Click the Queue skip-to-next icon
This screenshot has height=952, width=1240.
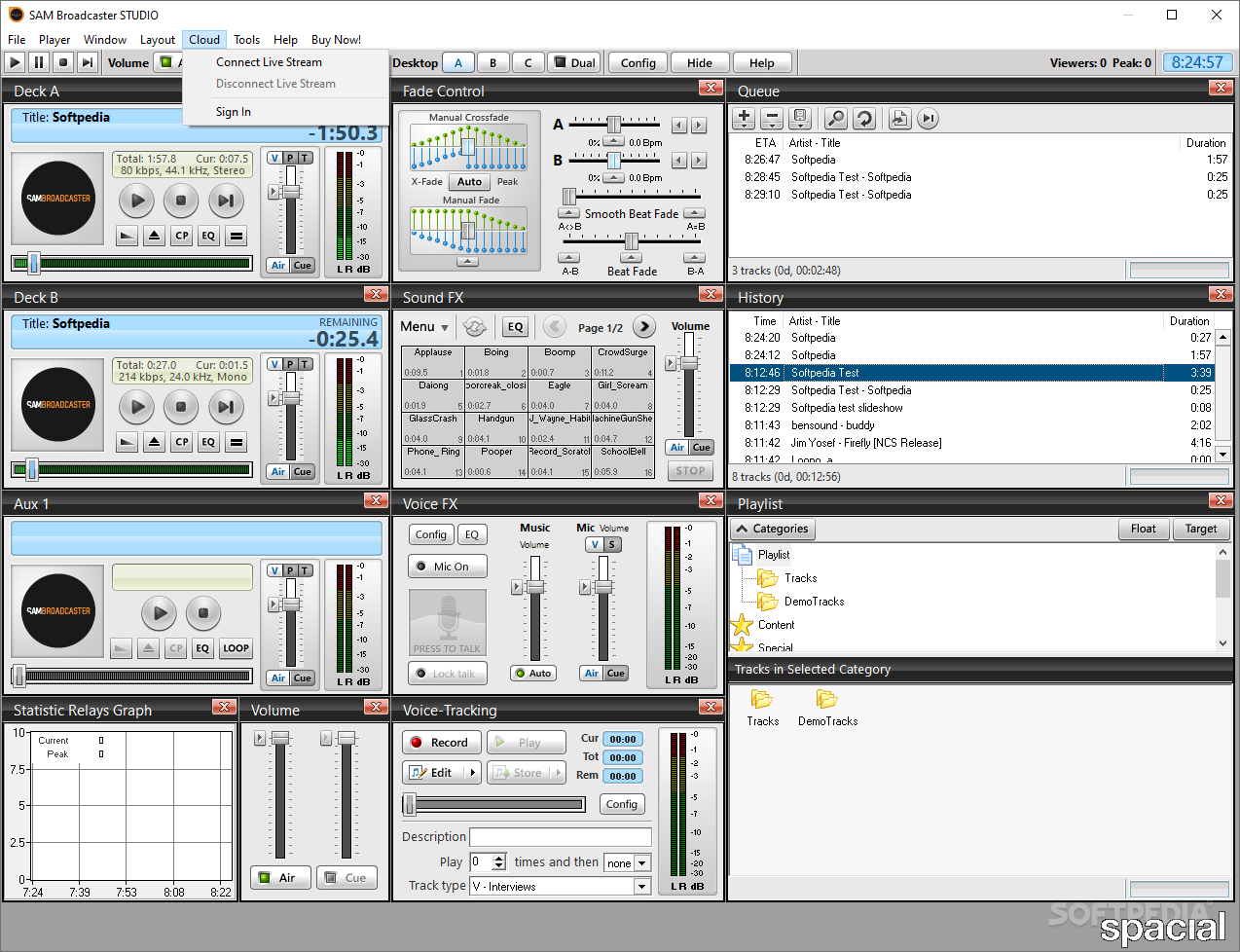point(928,118)
